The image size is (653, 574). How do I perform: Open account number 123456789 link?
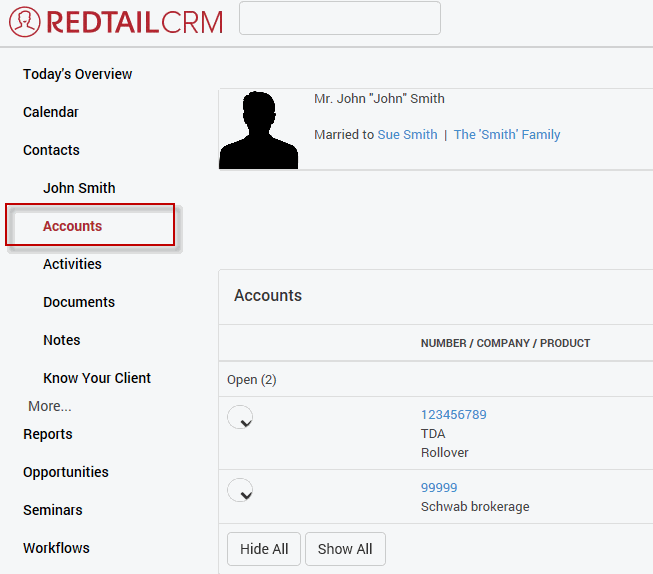pyautogui.click(x=453, y=415)
